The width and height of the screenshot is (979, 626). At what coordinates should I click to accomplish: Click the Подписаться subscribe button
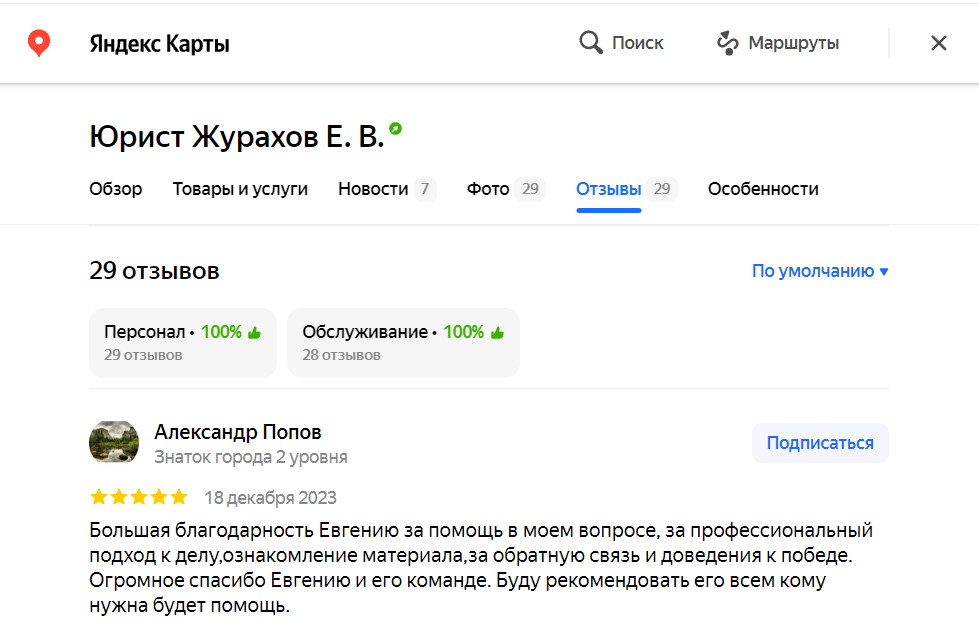(x=820, y=443)
